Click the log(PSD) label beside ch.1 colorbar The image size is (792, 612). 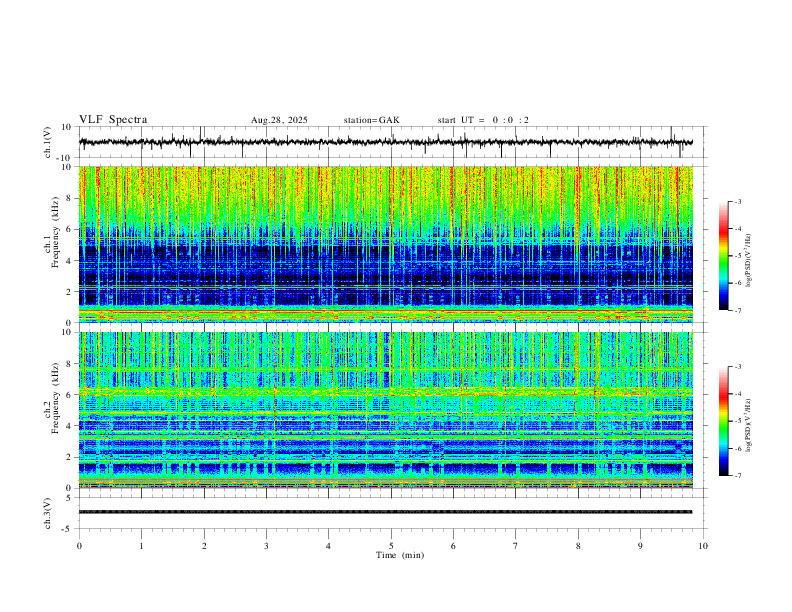pyautogui.click(x=749, y=260)
